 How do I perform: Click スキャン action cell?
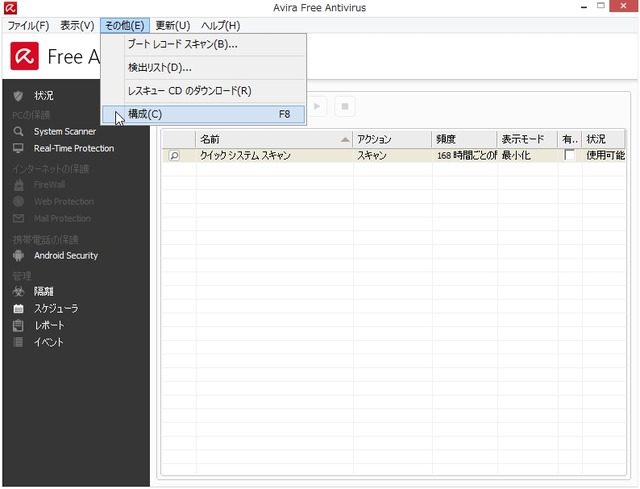372,156
